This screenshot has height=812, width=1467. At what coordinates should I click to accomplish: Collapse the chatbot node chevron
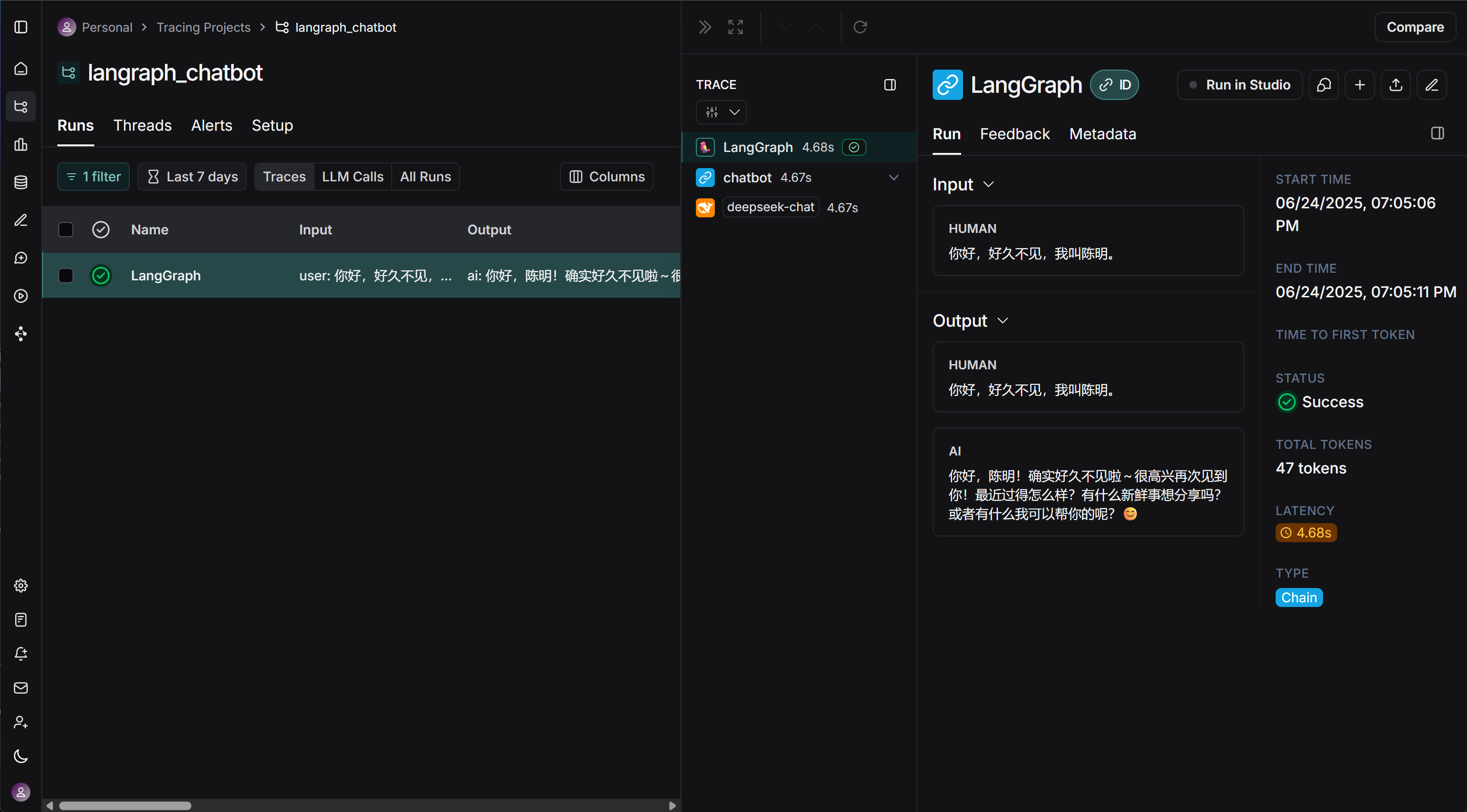(x=893, y=178)
